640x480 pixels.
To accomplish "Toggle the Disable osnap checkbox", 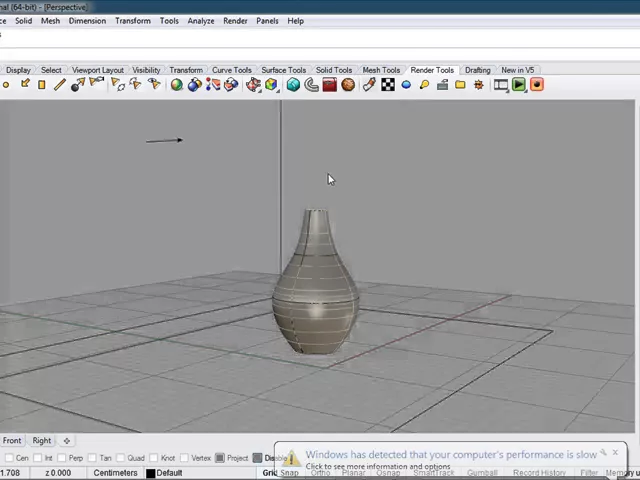I will [257, 458].
